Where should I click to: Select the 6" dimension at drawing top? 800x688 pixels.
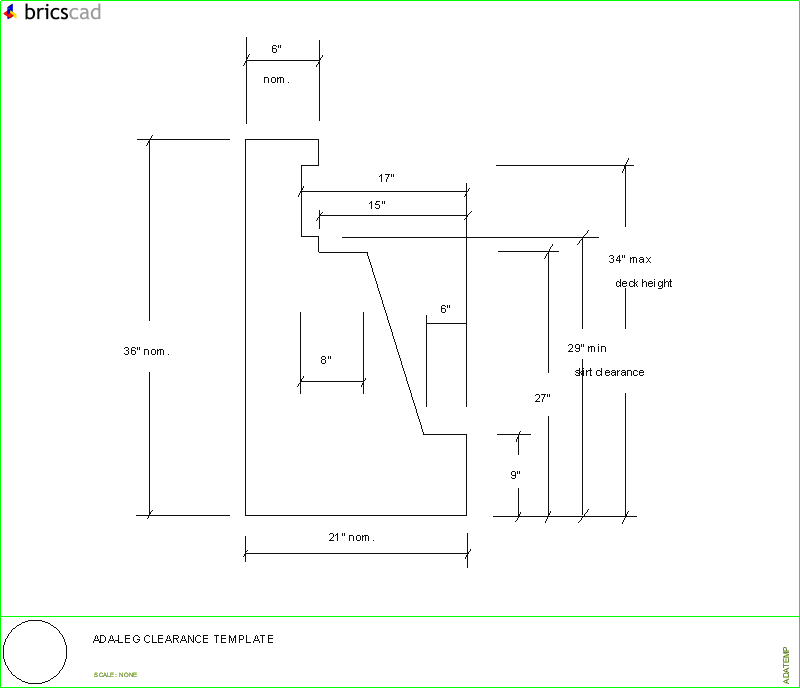(x=276, y=49)
